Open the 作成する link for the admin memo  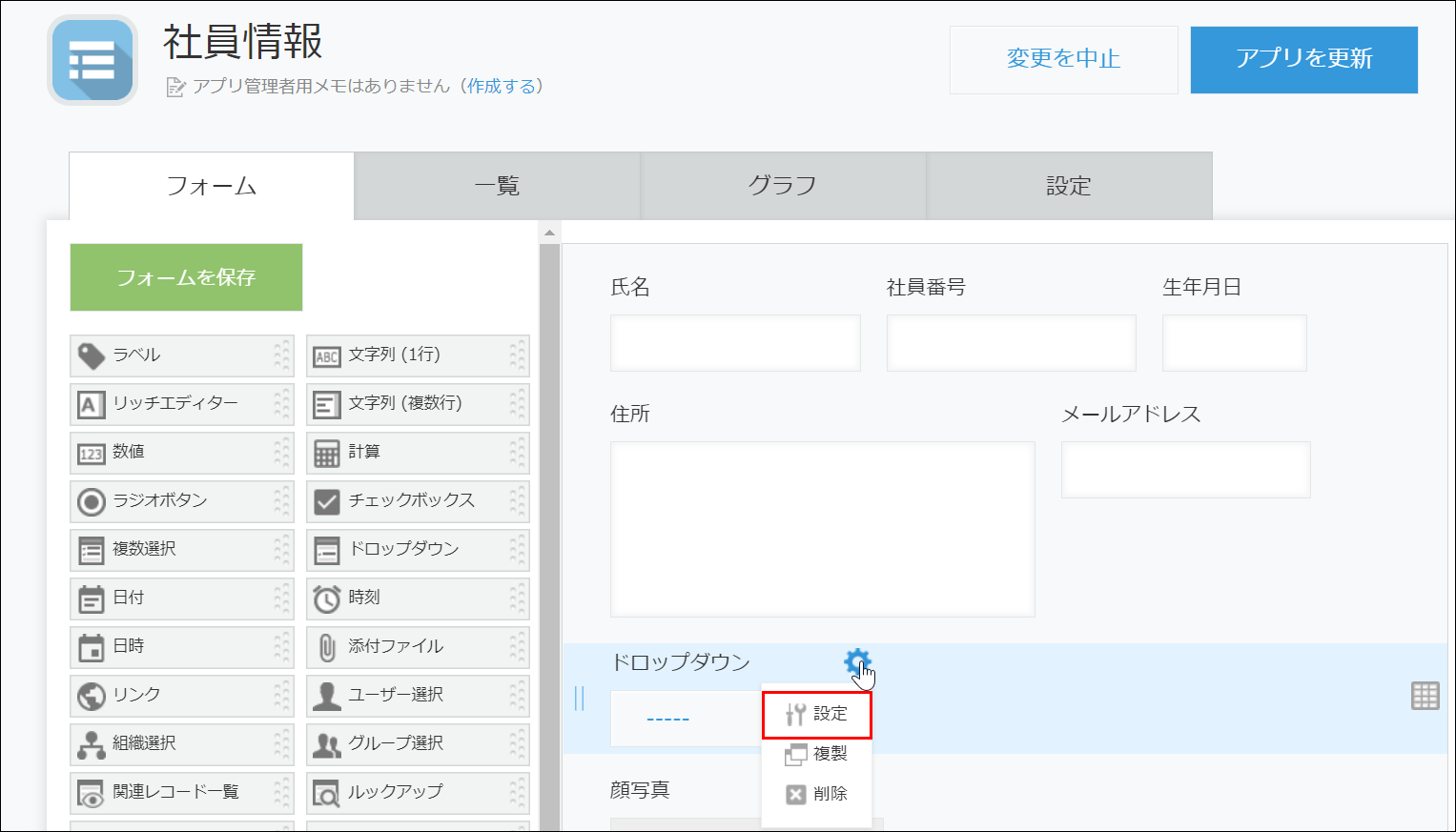point(502,85)
